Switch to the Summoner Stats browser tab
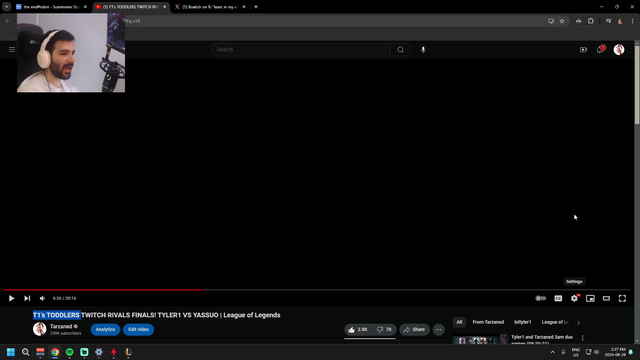Viewport: 640px width, 360px height. 51,7
